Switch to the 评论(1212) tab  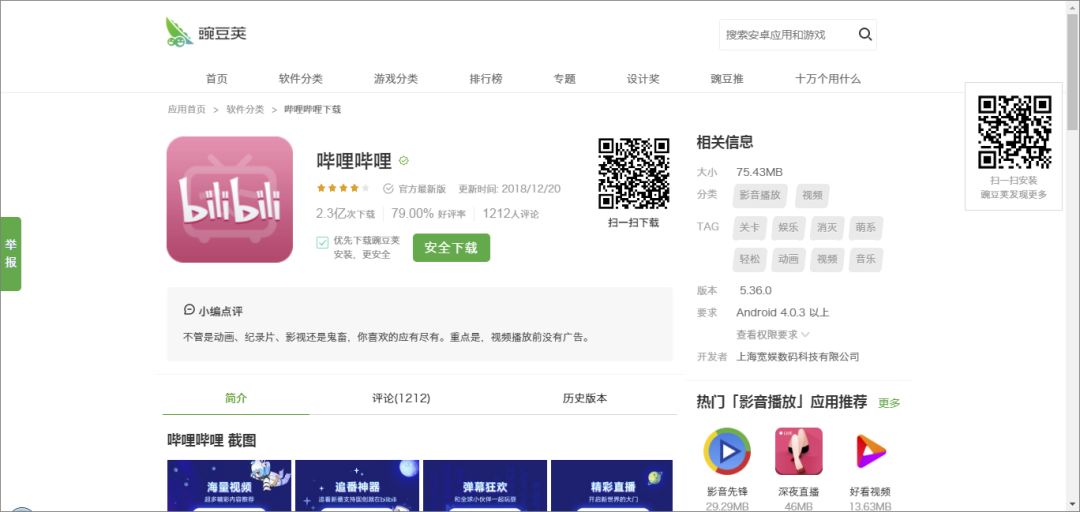pyautogui.click(x=402, y=398)
